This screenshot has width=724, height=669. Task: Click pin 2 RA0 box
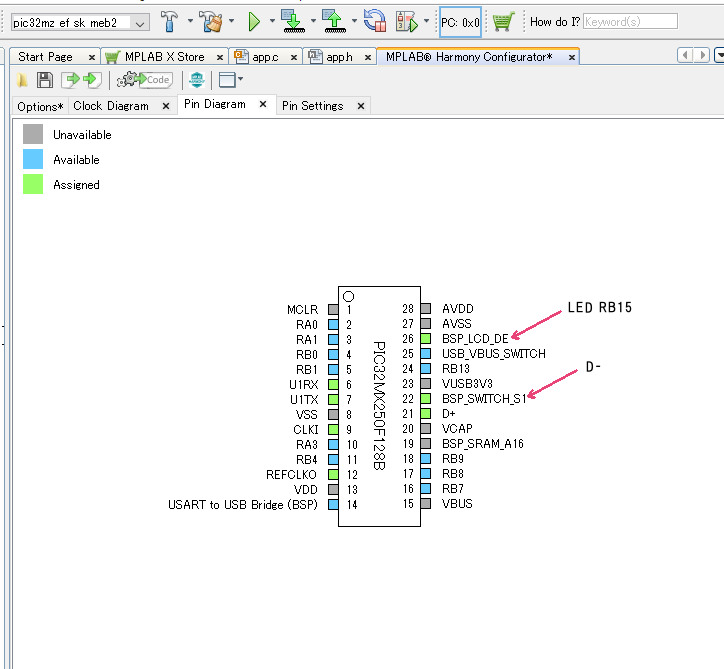(333, 325)
